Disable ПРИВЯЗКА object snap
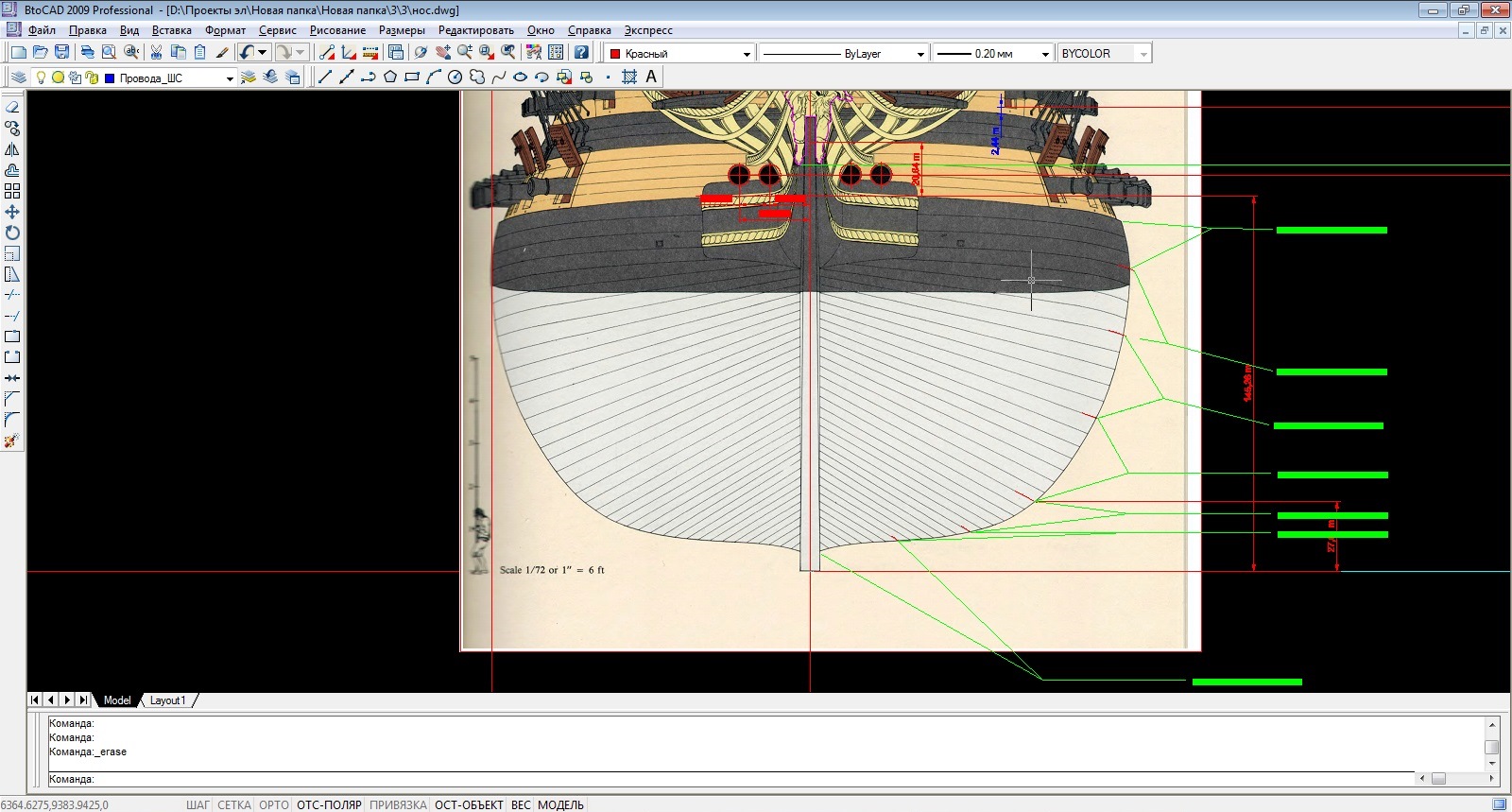 pyautogui.click(x=398, y=804)
